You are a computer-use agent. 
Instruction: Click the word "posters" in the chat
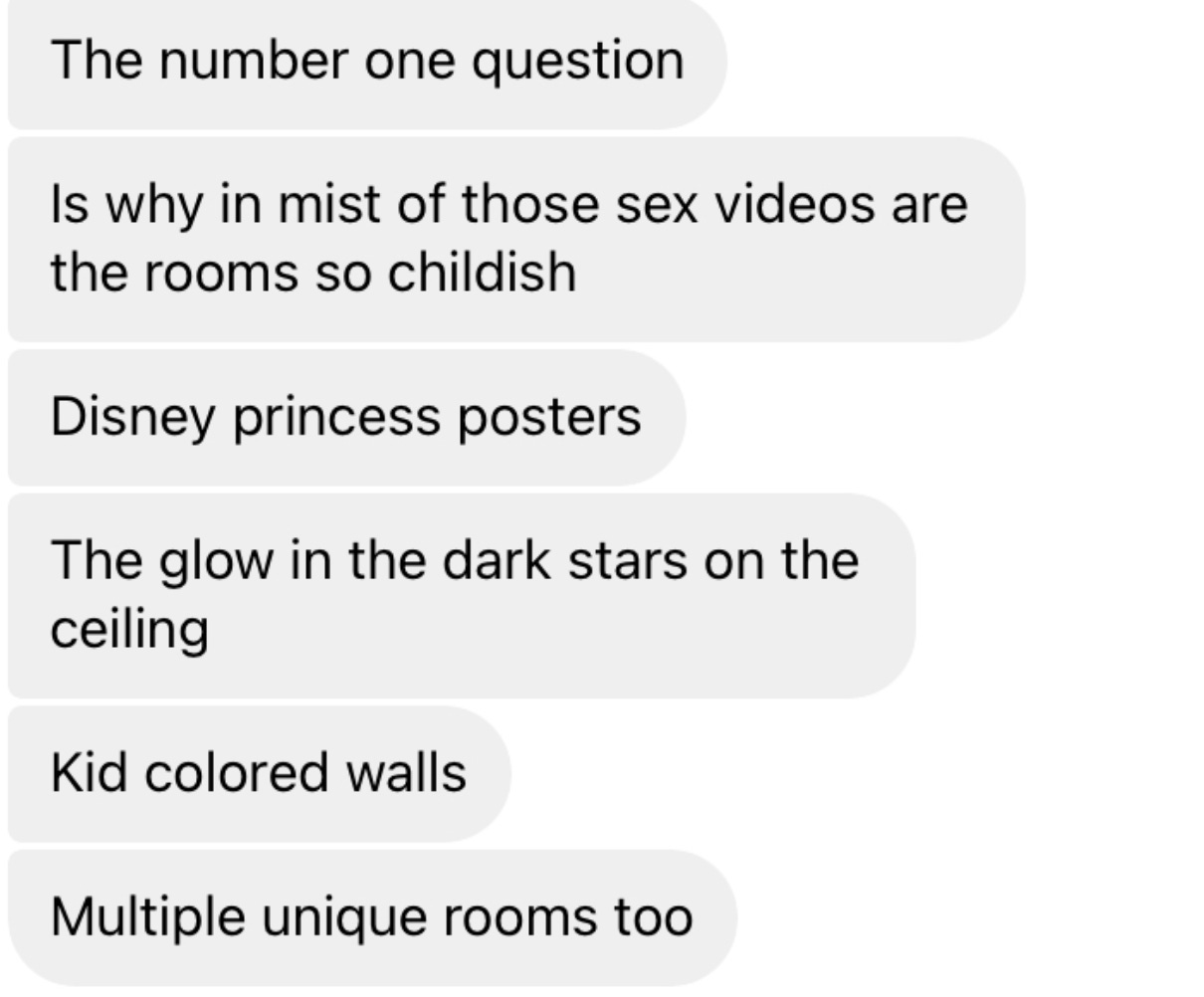click(x=549, y=418)
